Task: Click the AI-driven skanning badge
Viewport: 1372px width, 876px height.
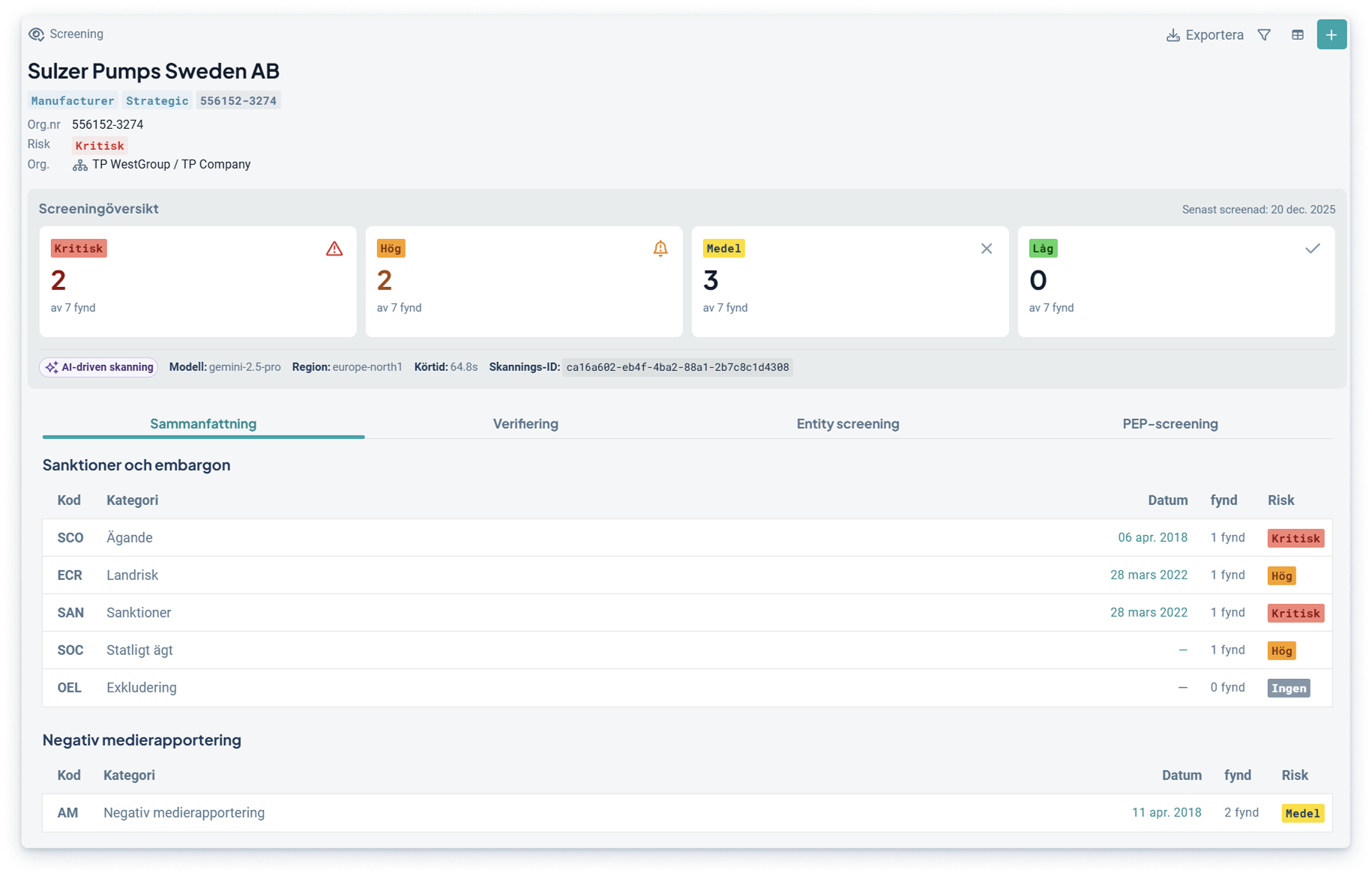Action: [x=99, y=367]
